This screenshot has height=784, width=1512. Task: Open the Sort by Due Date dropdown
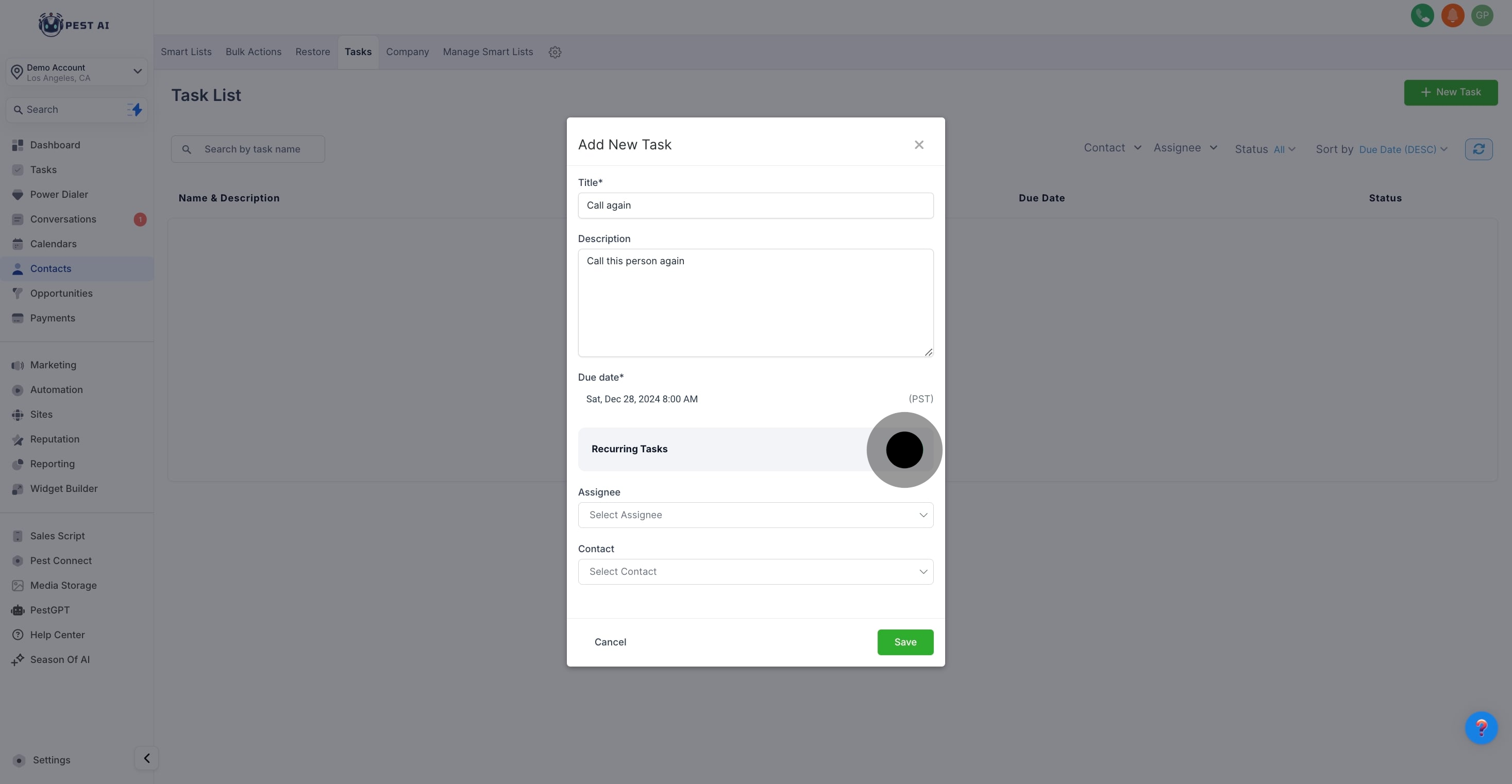tap(1403, 150)
